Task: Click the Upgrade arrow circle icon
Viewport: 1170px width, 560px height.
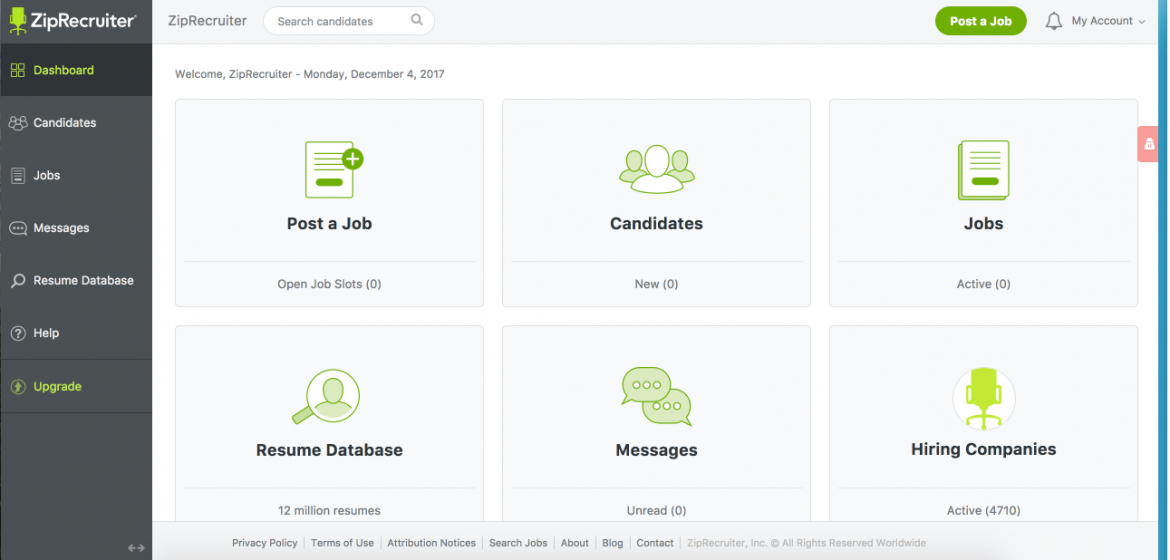Action: click(18, 387)
